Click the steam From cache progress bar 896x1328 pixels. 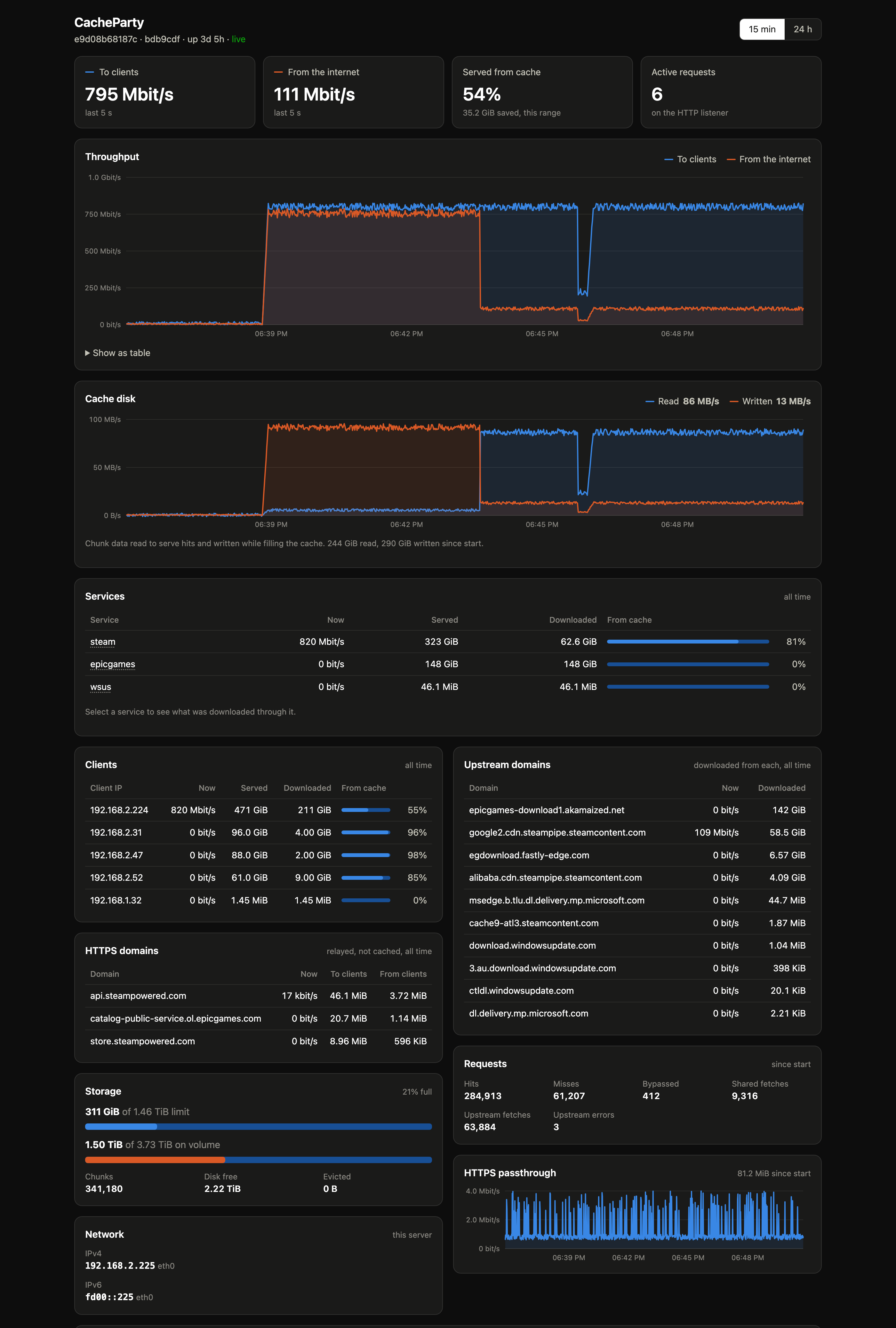pyautogui.click(x=688, y=642)
